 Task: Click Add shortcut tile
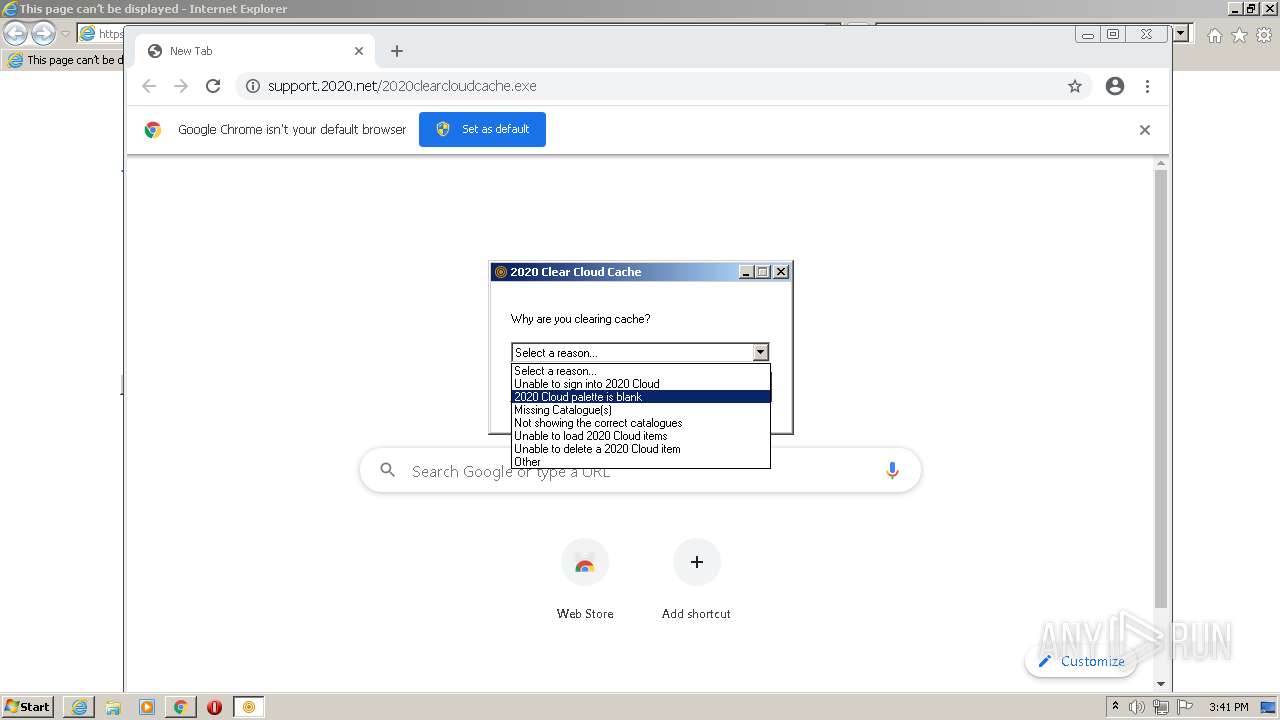tap(697, 579)
